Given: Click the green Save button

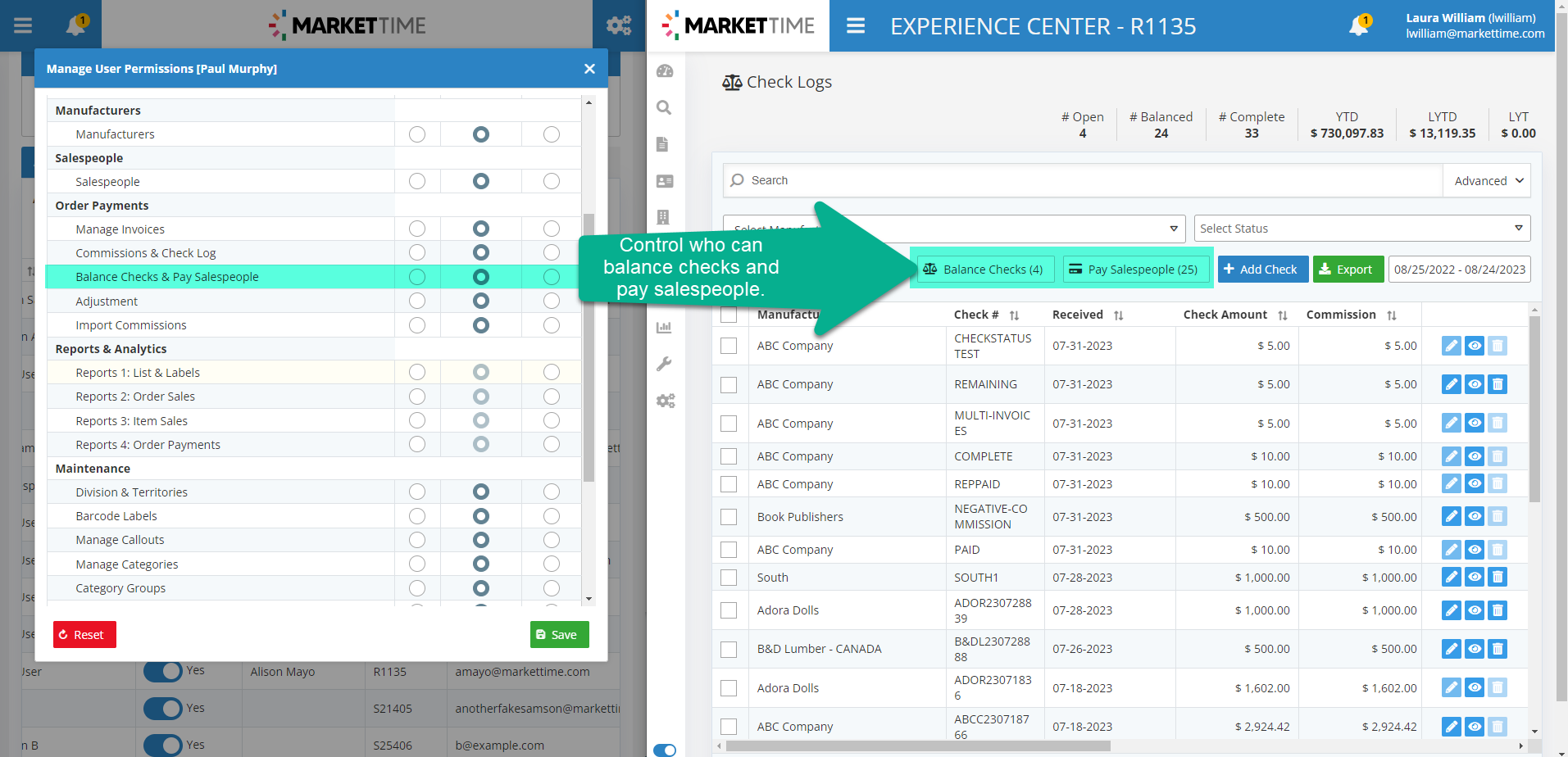Looking at the screenshot, I should (x=559, y=635).
